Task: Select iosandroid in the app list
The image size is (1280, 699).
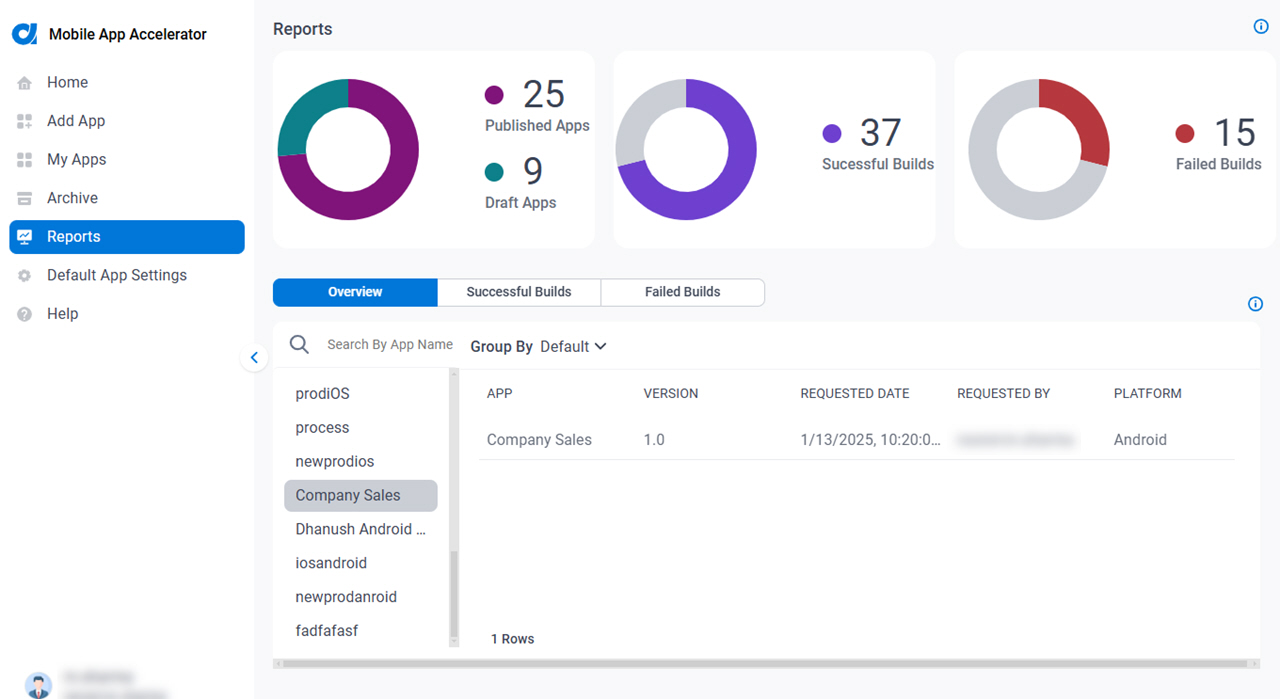Action: (361, 563)
